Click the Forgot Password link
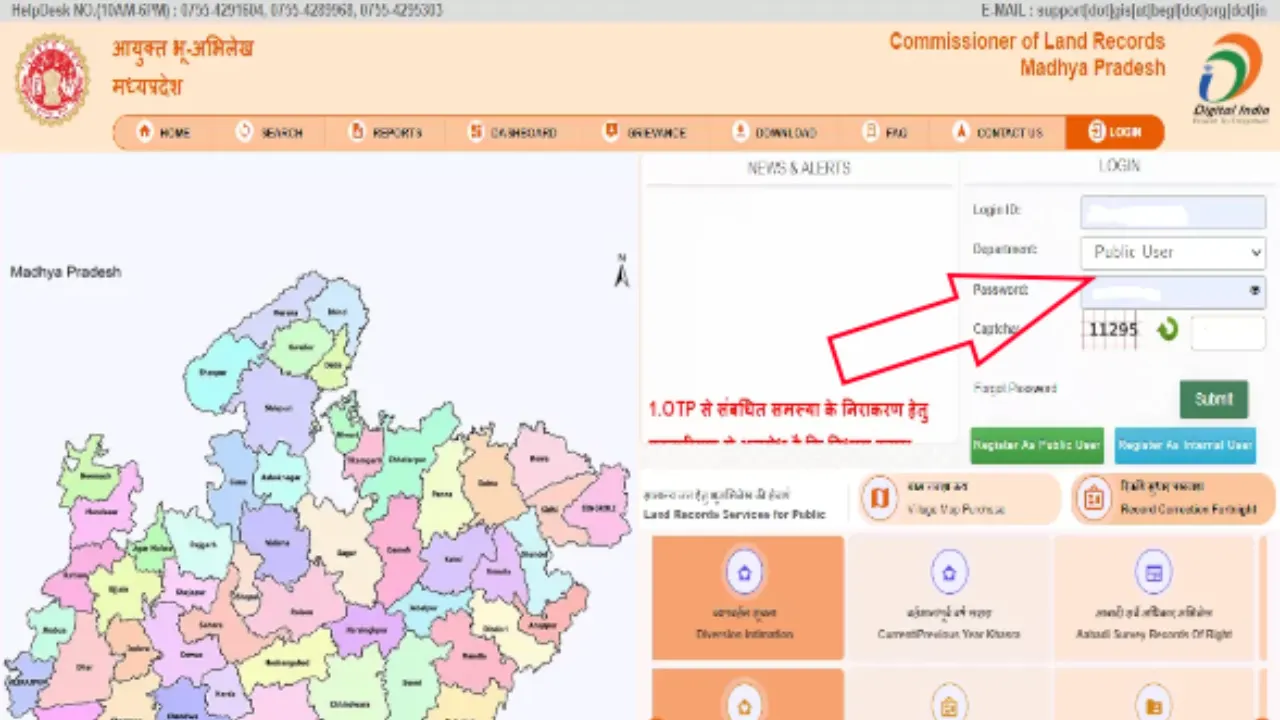Image resolution: width=1280 pixels, height=720 pixels. point(1014,388)
